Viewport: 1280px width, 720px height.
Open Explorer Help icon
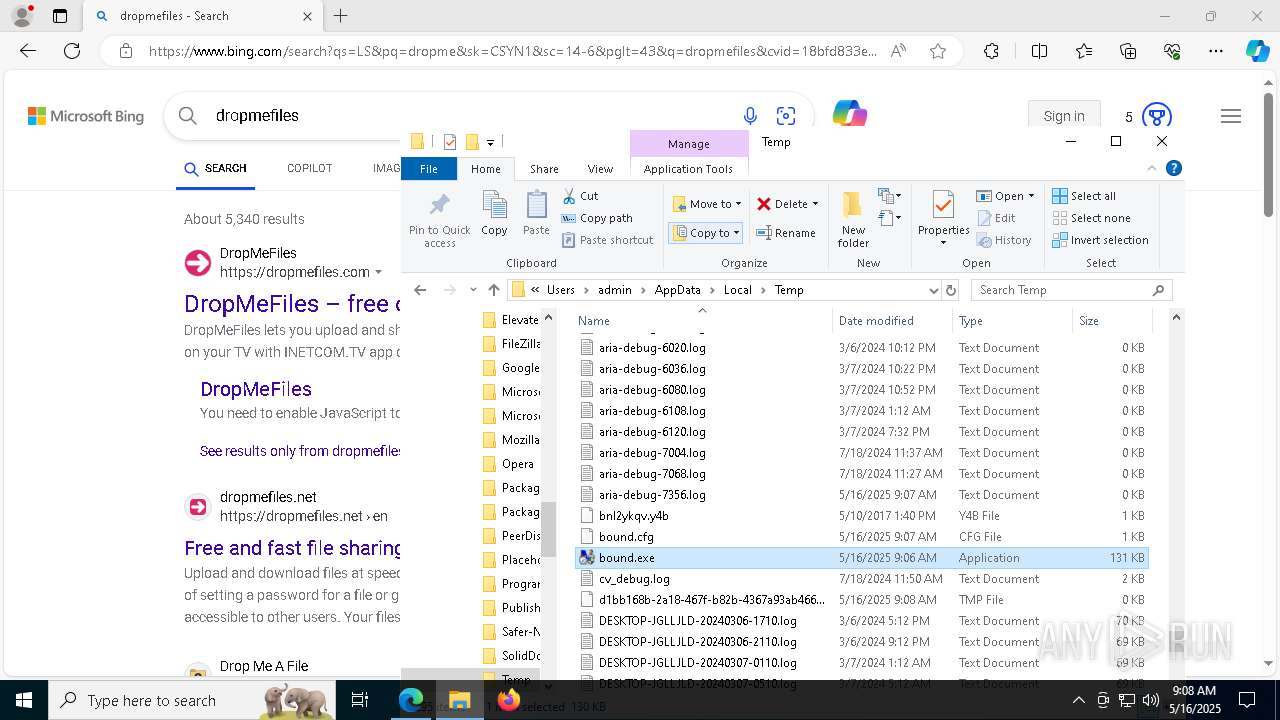pyautogui.click(x=1174, y=169)
